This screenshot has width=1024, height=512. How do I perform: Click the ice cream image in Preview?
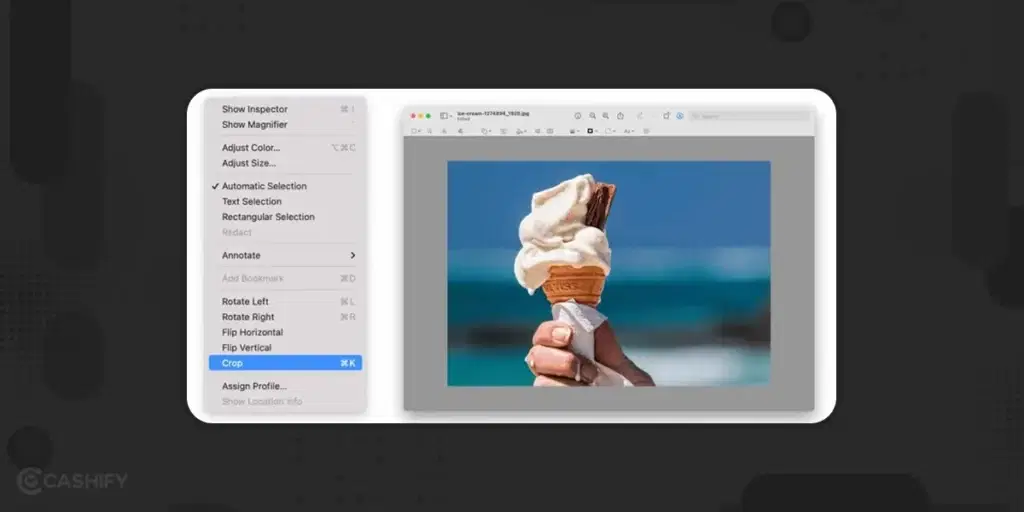tap(609, 274)
